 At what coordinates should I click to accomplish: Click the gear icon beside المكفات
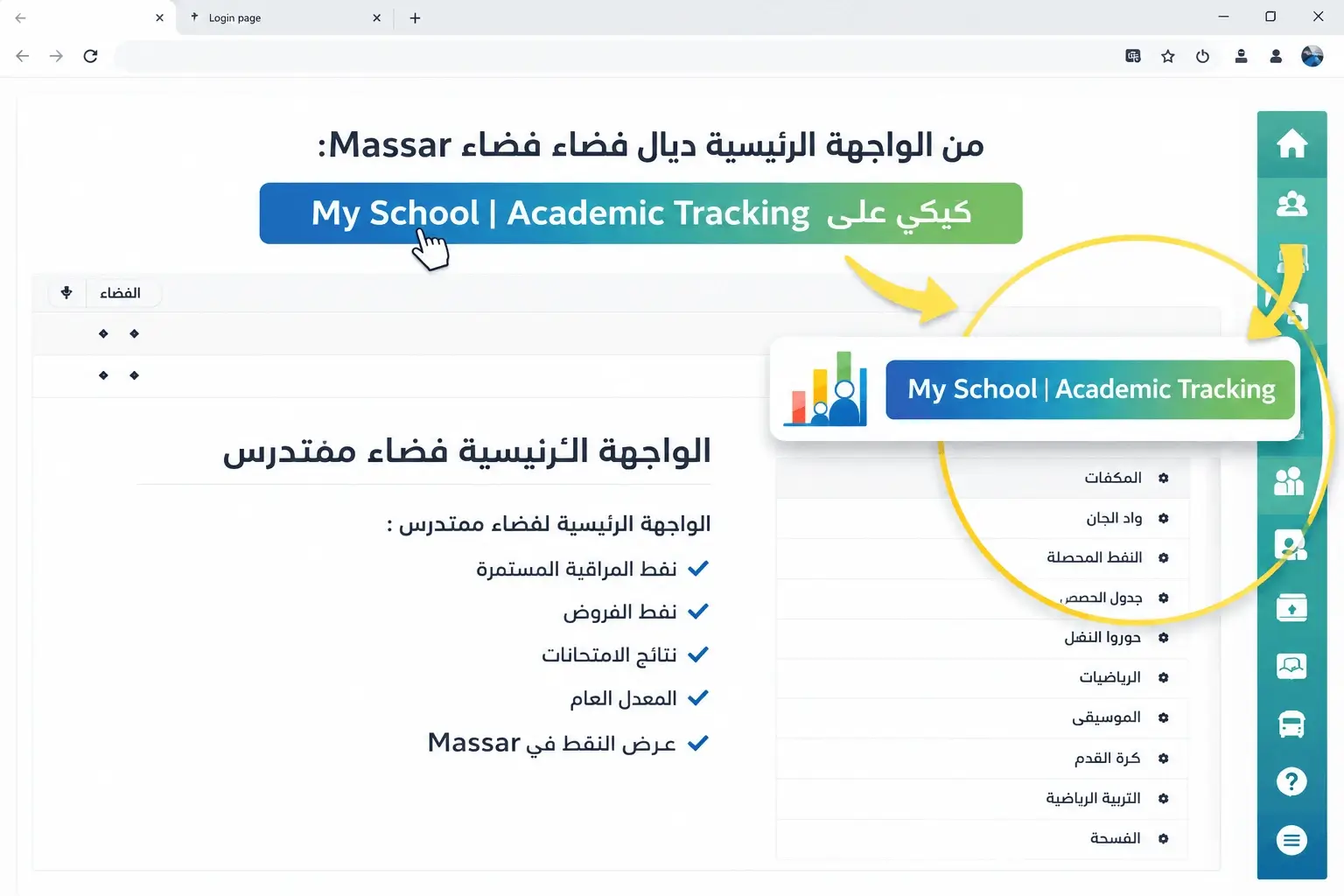(1164, 478)
